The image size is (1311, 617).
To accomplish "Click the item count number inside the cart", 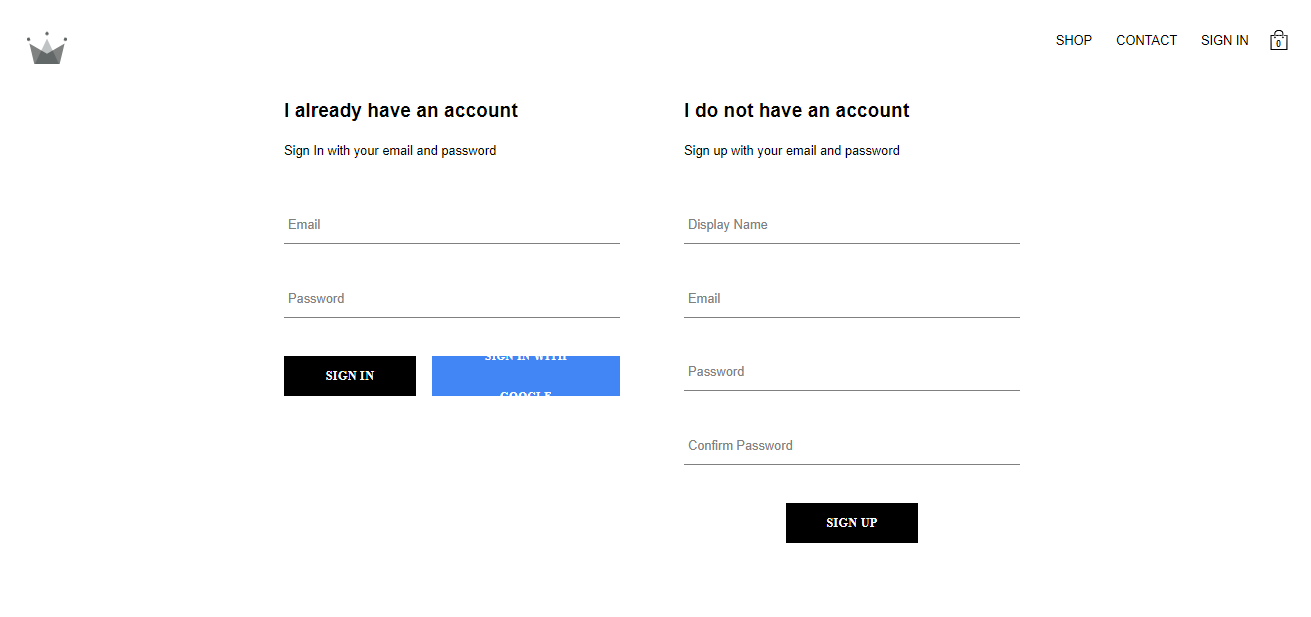I will pyautogui.click(x=1278, y=44).
